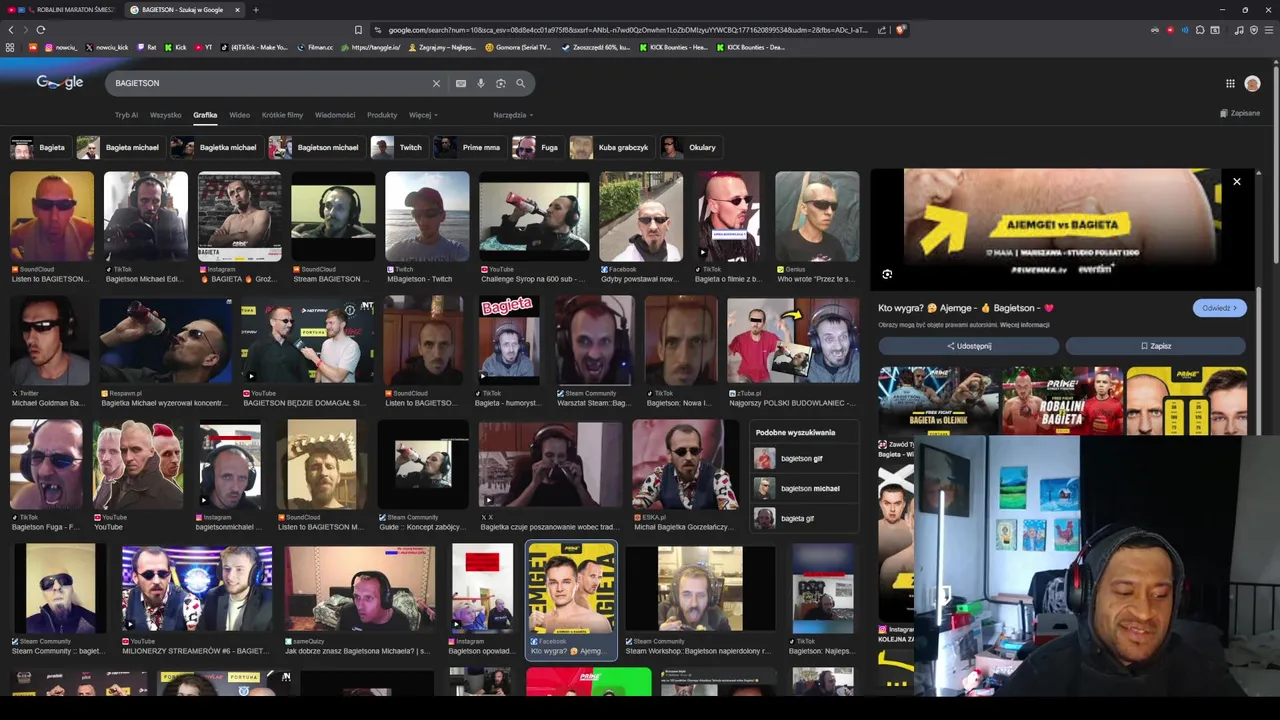1280x720 pixels.
Task: Filter by the Twitch chip
Action: [398, 148]
